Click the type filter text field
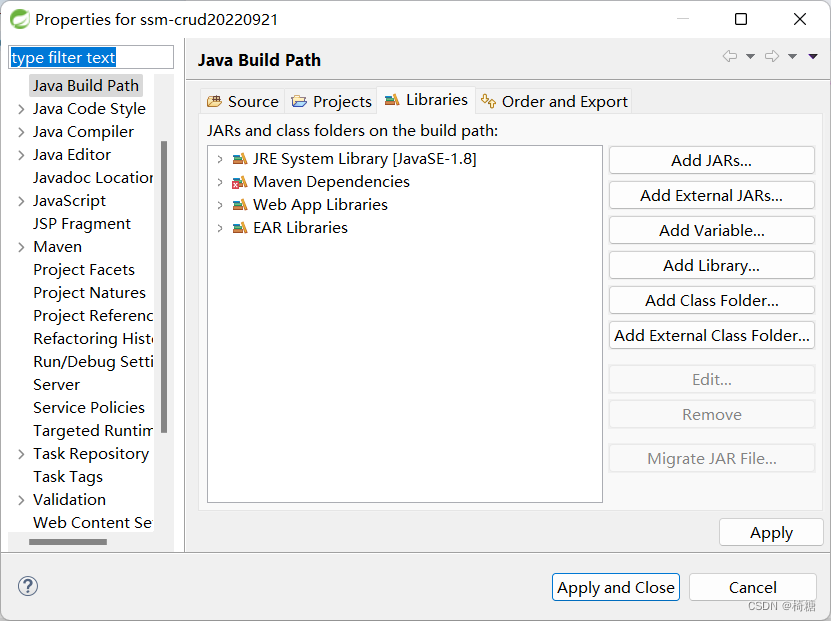This screenshot has height=621, width=831. click(91, 57)
